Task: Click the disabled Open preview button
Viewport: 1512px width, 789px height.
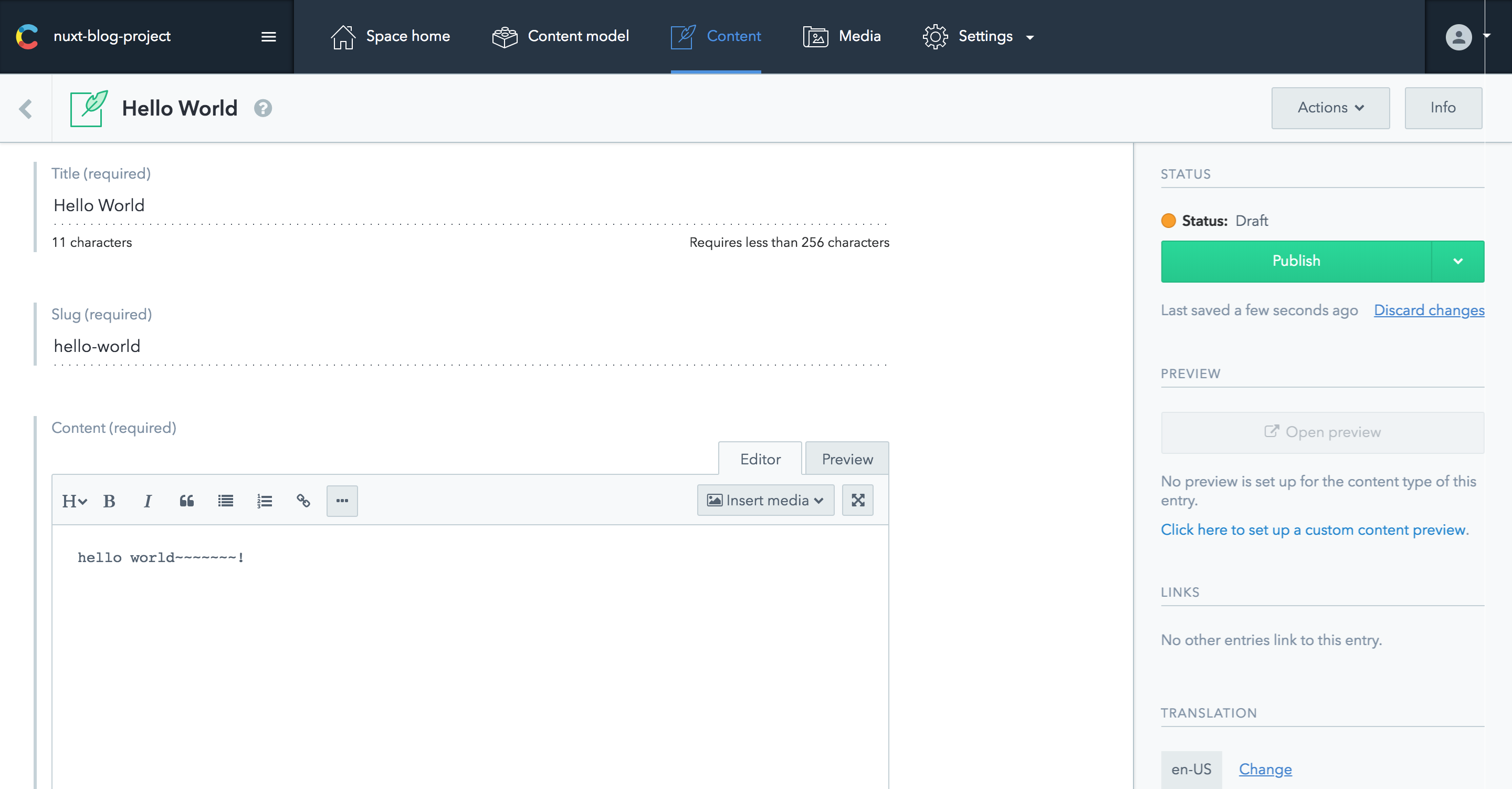Action: [1322, 432]
